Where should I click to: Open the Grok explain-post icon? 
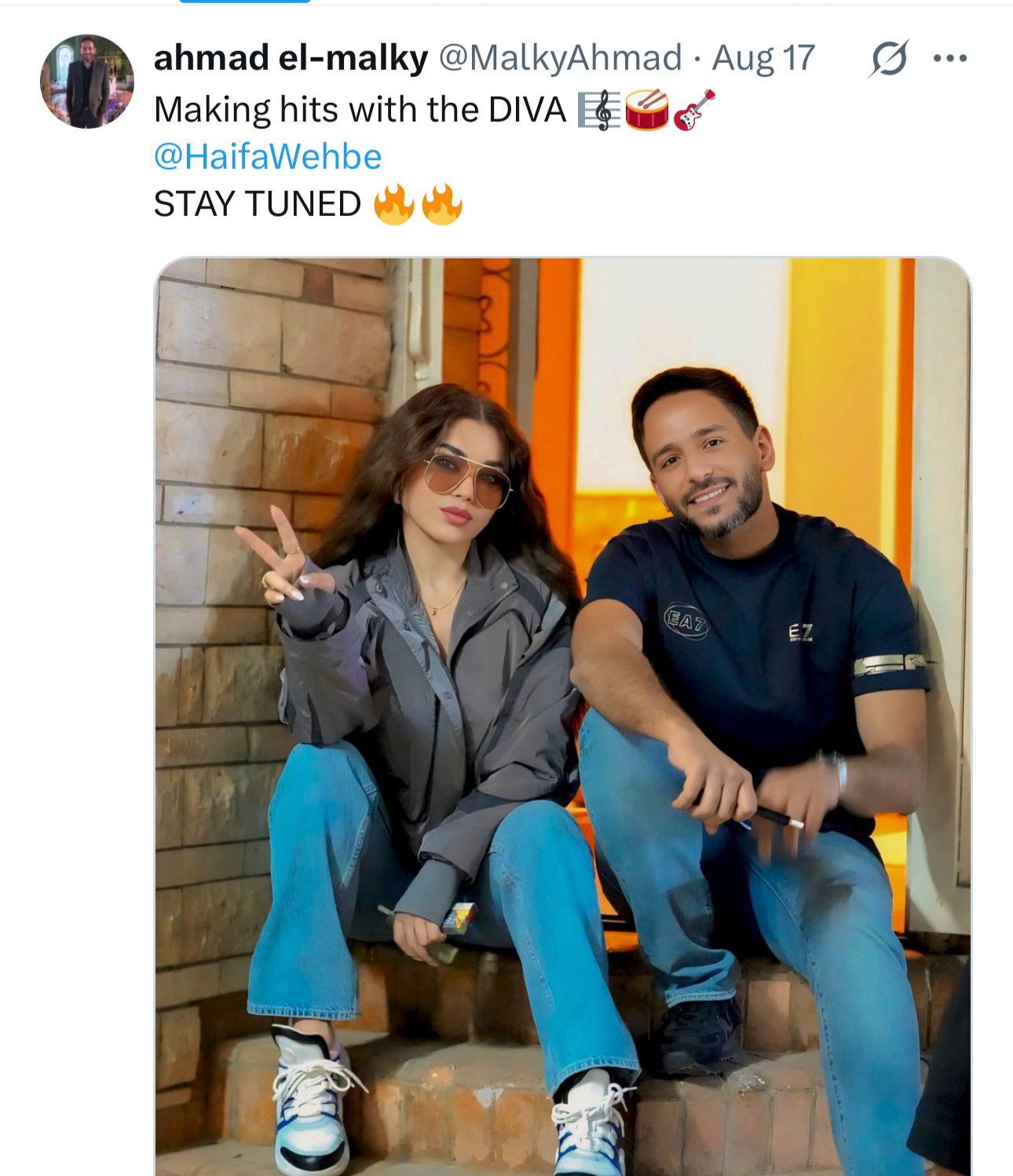[x=888, y=58]
